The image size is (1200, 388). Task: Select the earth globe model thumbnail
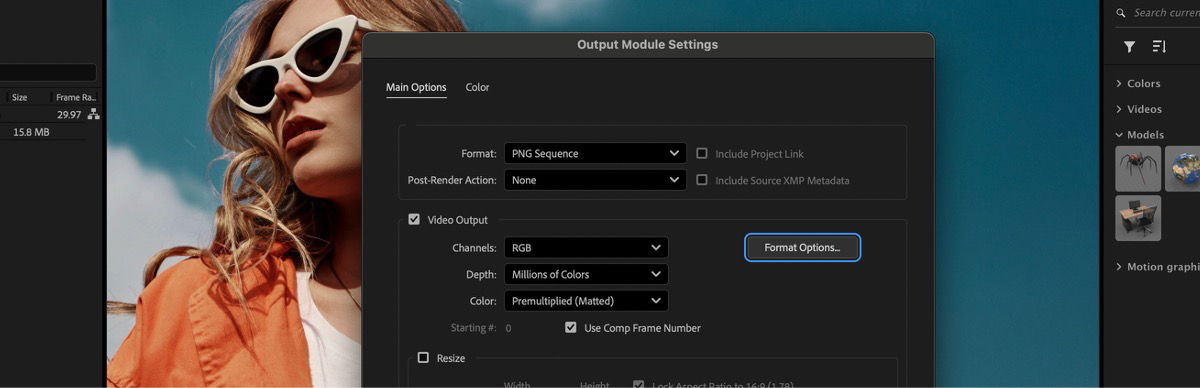coord(1183,169)
